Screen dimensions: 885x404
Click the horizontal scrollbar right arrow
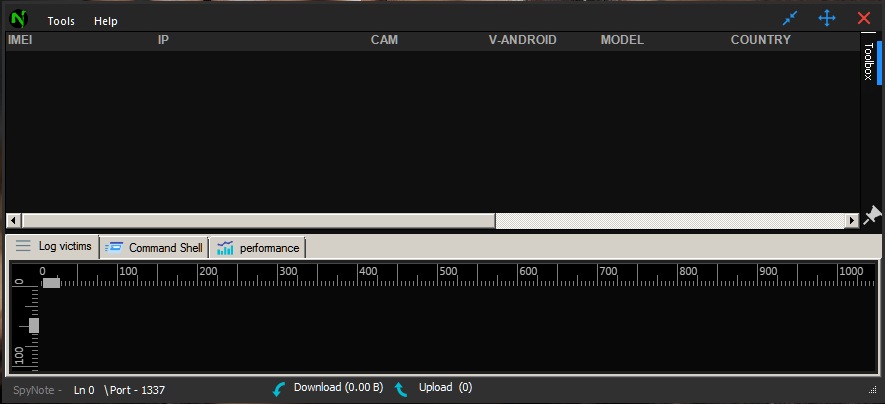[x=852, y=221]
